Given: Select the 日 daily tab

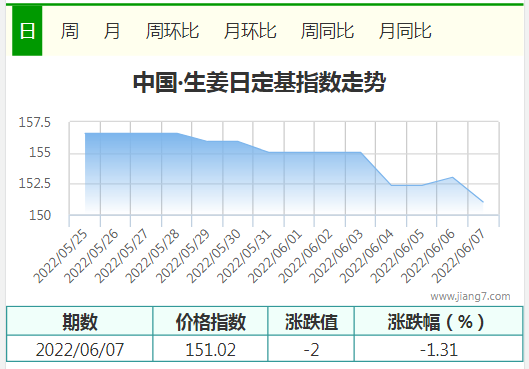Looking at the screenshot, I should [27, 31].
